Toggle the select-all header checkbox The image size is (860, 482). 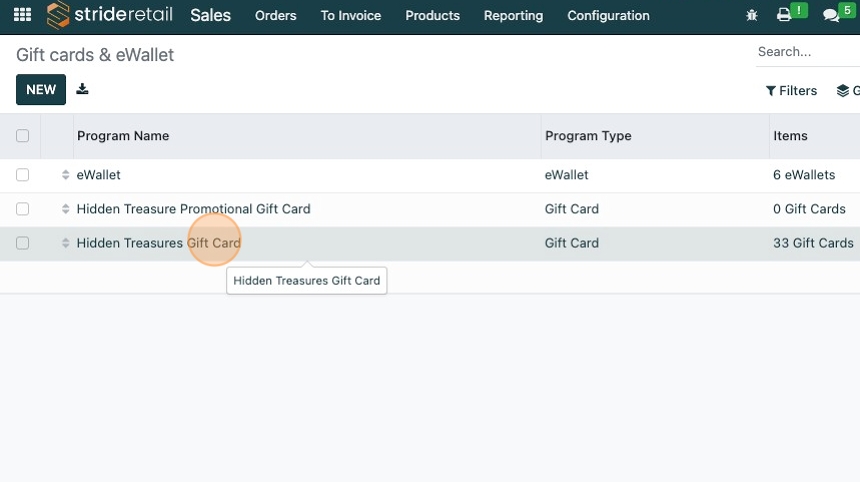point(22,136)
